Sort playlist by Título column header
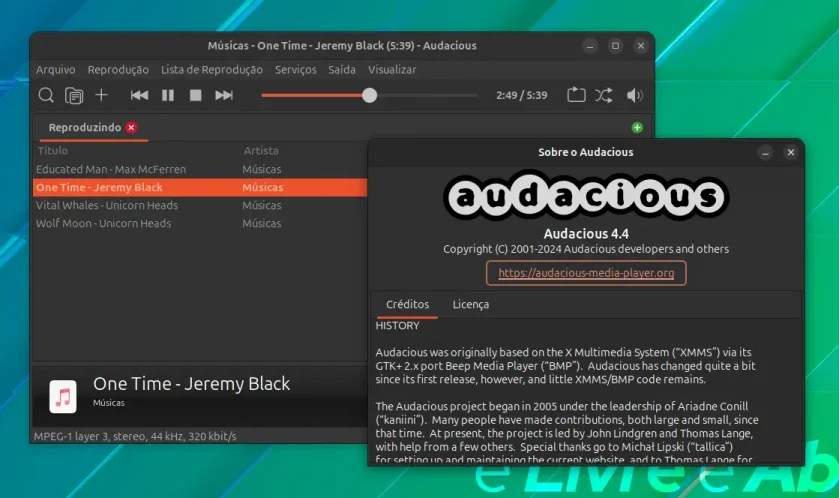Image resolution: width=840 pixels, height=498 pixels. [x=52, y=150]
